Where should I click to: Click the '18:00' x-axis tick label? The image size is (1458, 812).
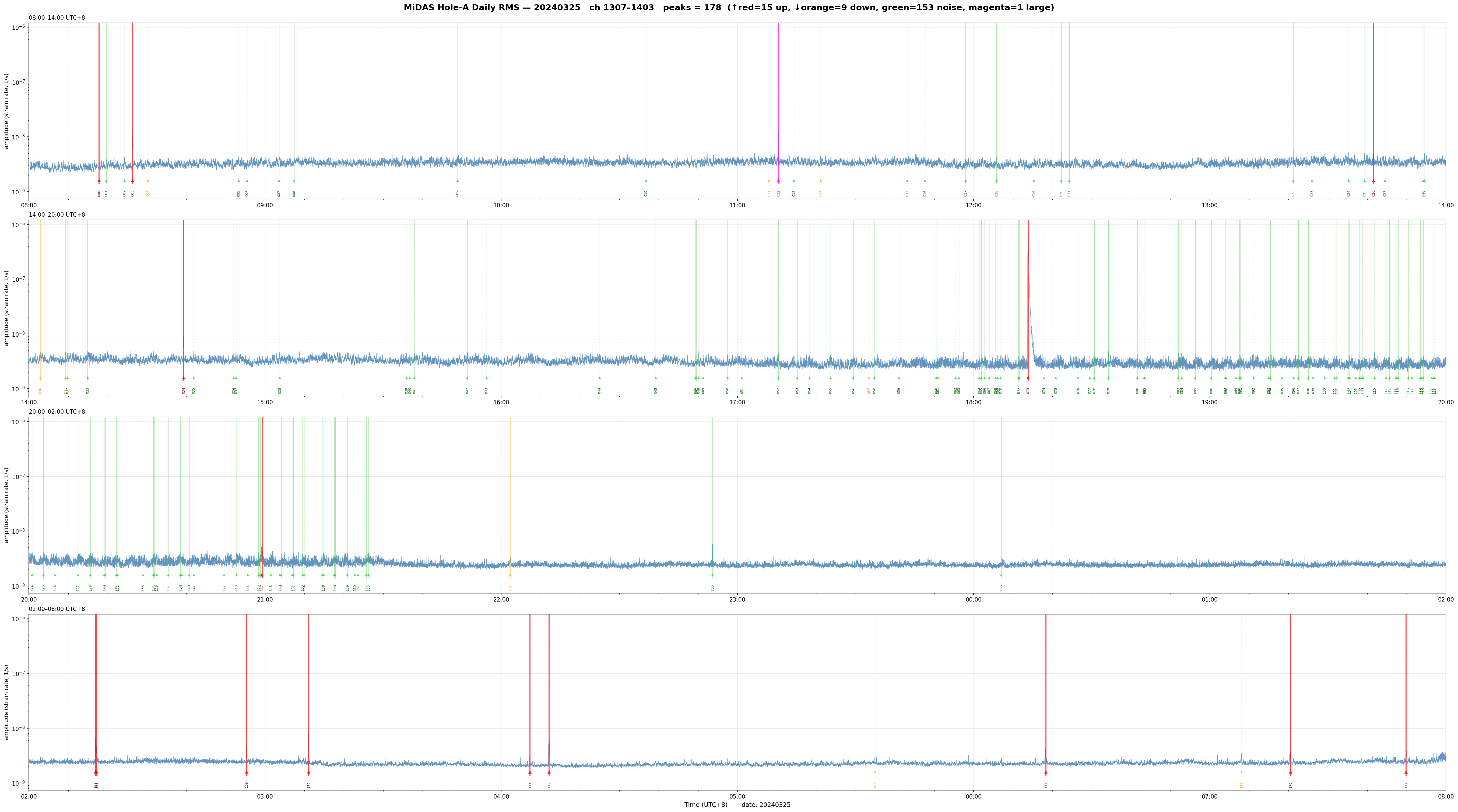tap(974, 402)
